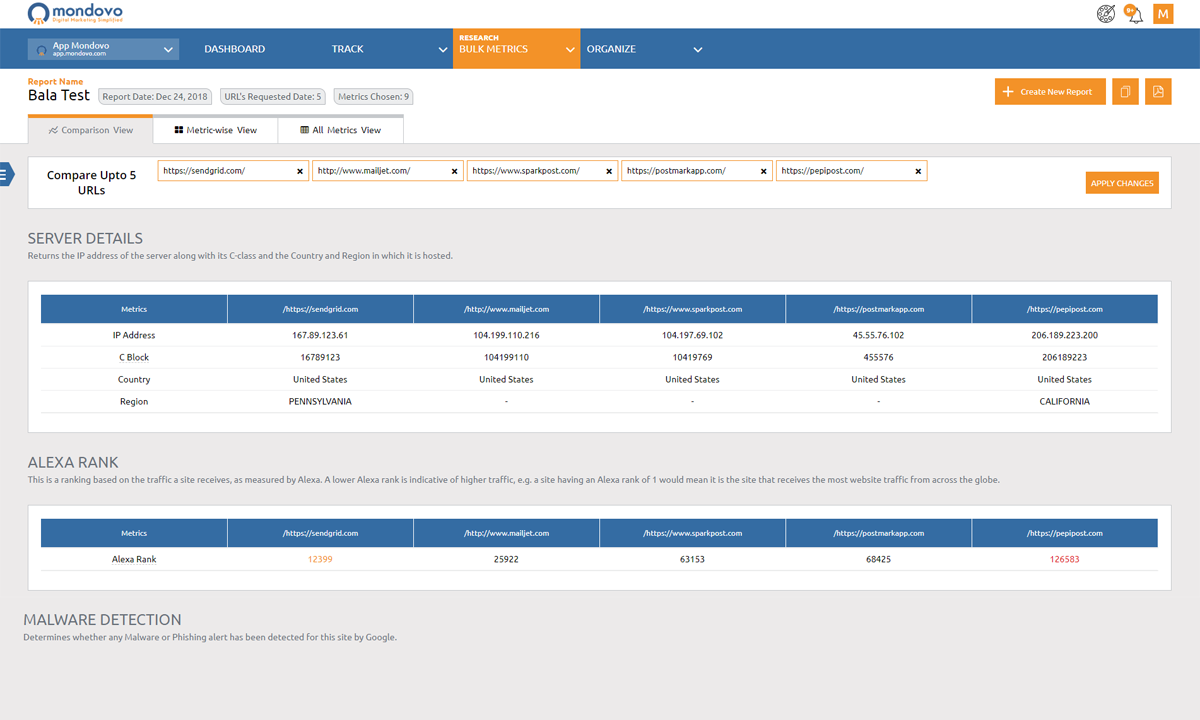
Task: Expand the left sidebar menu handle
Action: [x=7, y=174]
